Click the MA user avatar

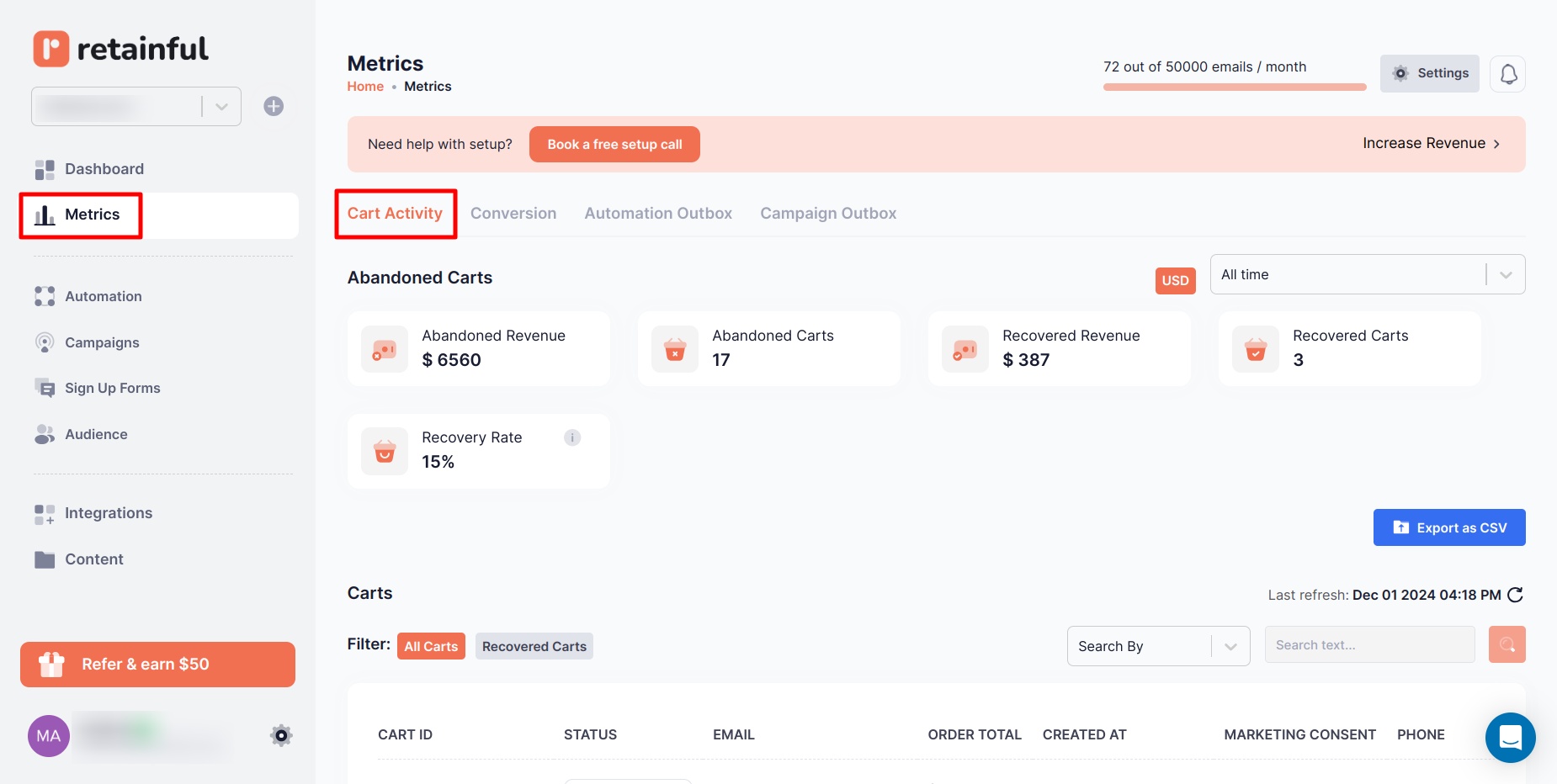(x=49, y=736)
